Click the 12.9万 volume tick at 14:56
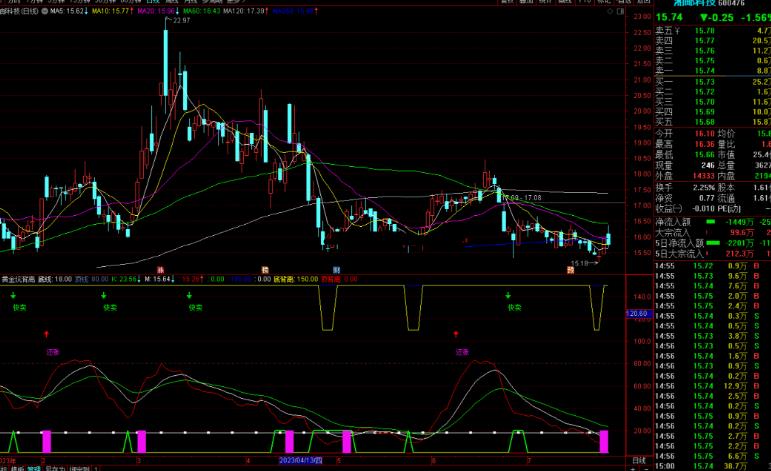771x471 pixels. [x=735, y=386]
